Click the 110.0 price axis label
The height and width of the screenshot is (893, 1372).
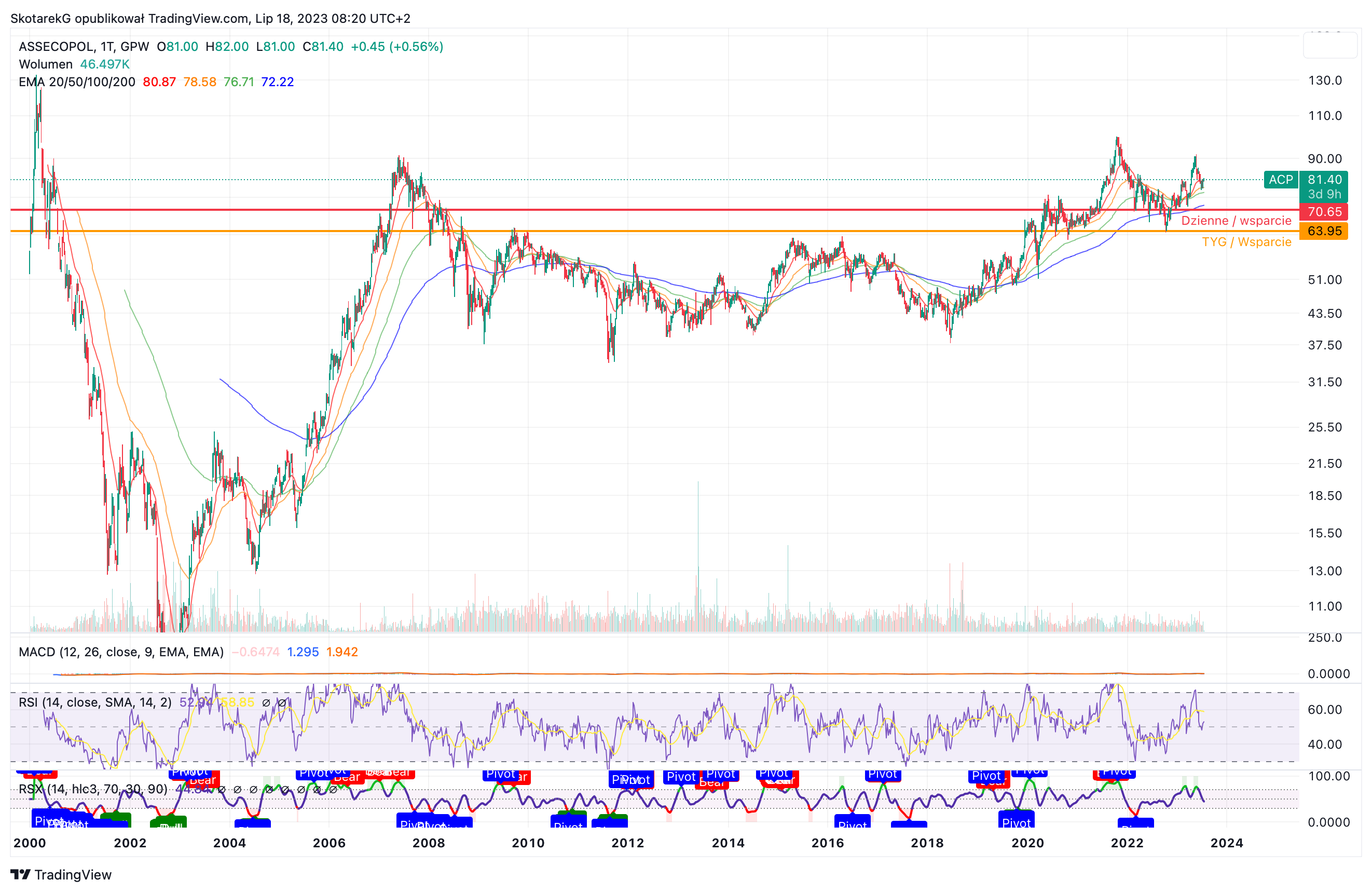point(1325,115)
